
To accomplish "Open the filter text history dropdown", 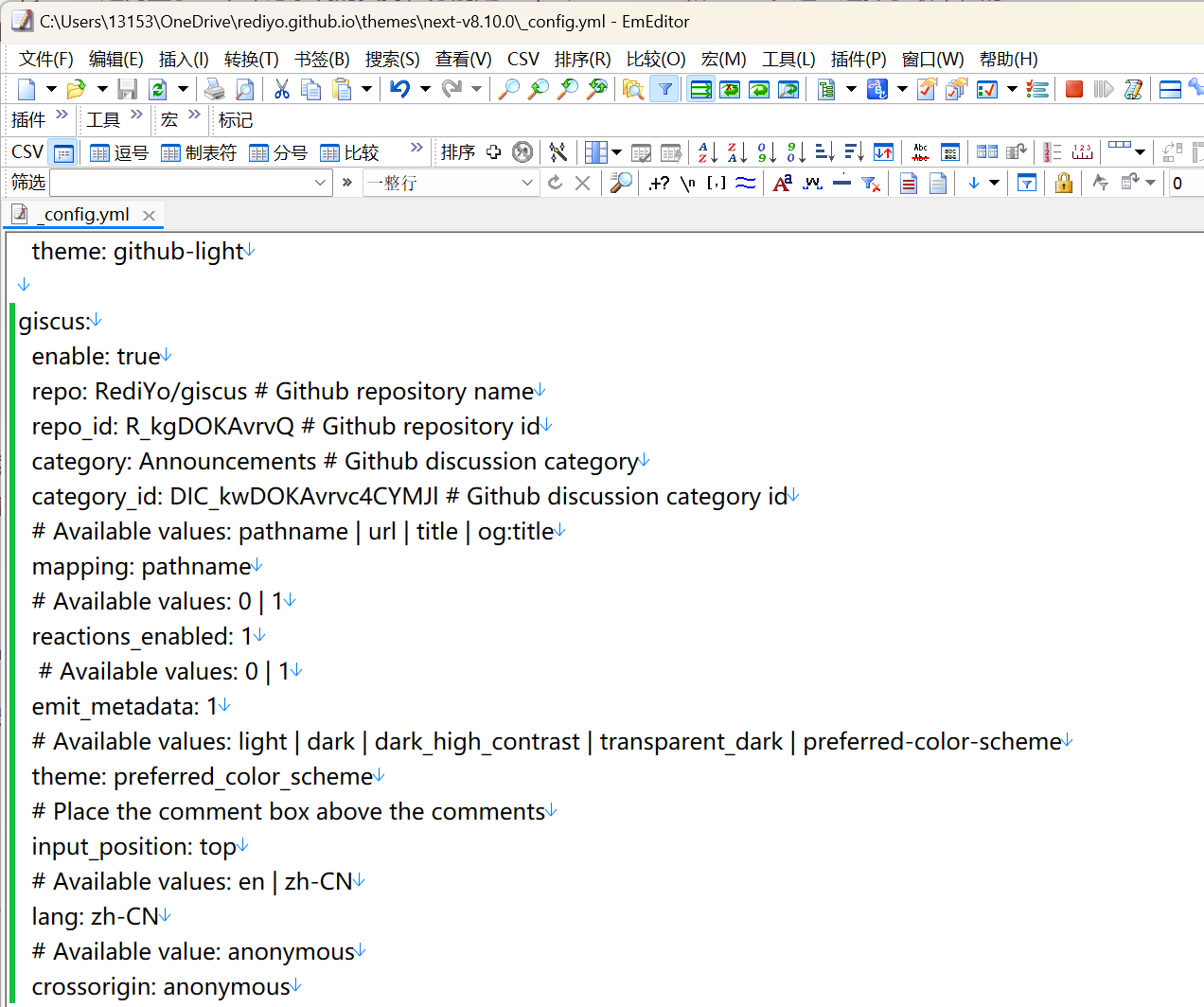I will pos(320,183).
